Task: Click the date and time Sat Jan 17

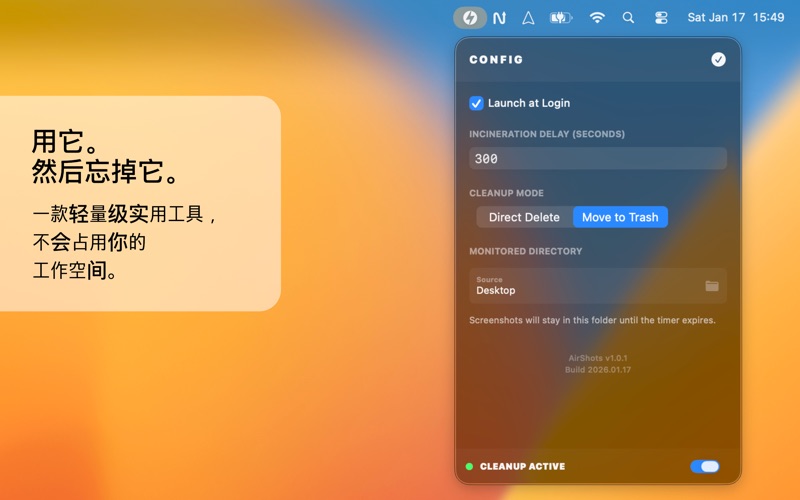Action: click(735, 17)
